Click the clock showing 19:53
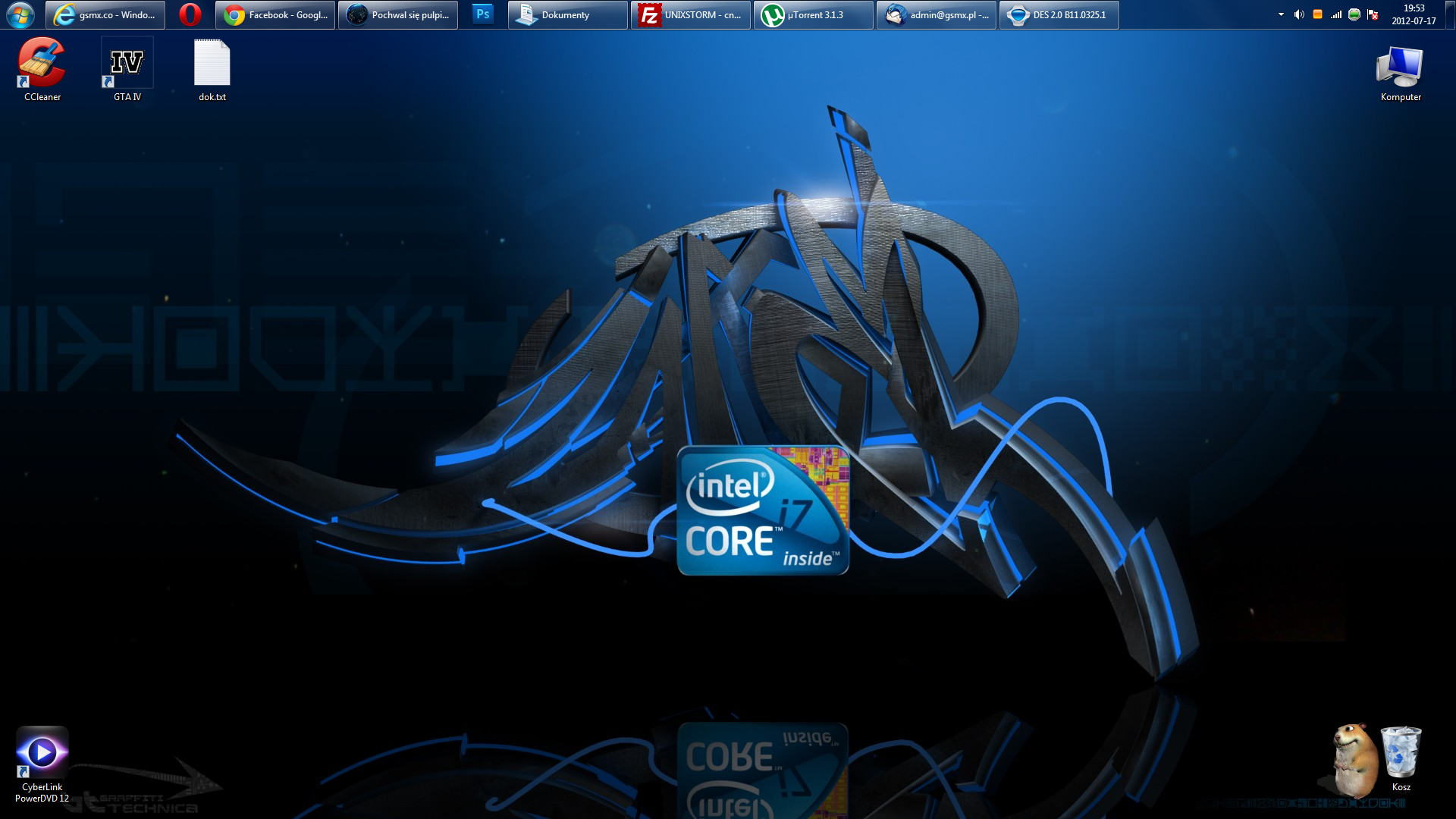The width and height of the screenshot is (1456, 819). [x=1414, y=14]
